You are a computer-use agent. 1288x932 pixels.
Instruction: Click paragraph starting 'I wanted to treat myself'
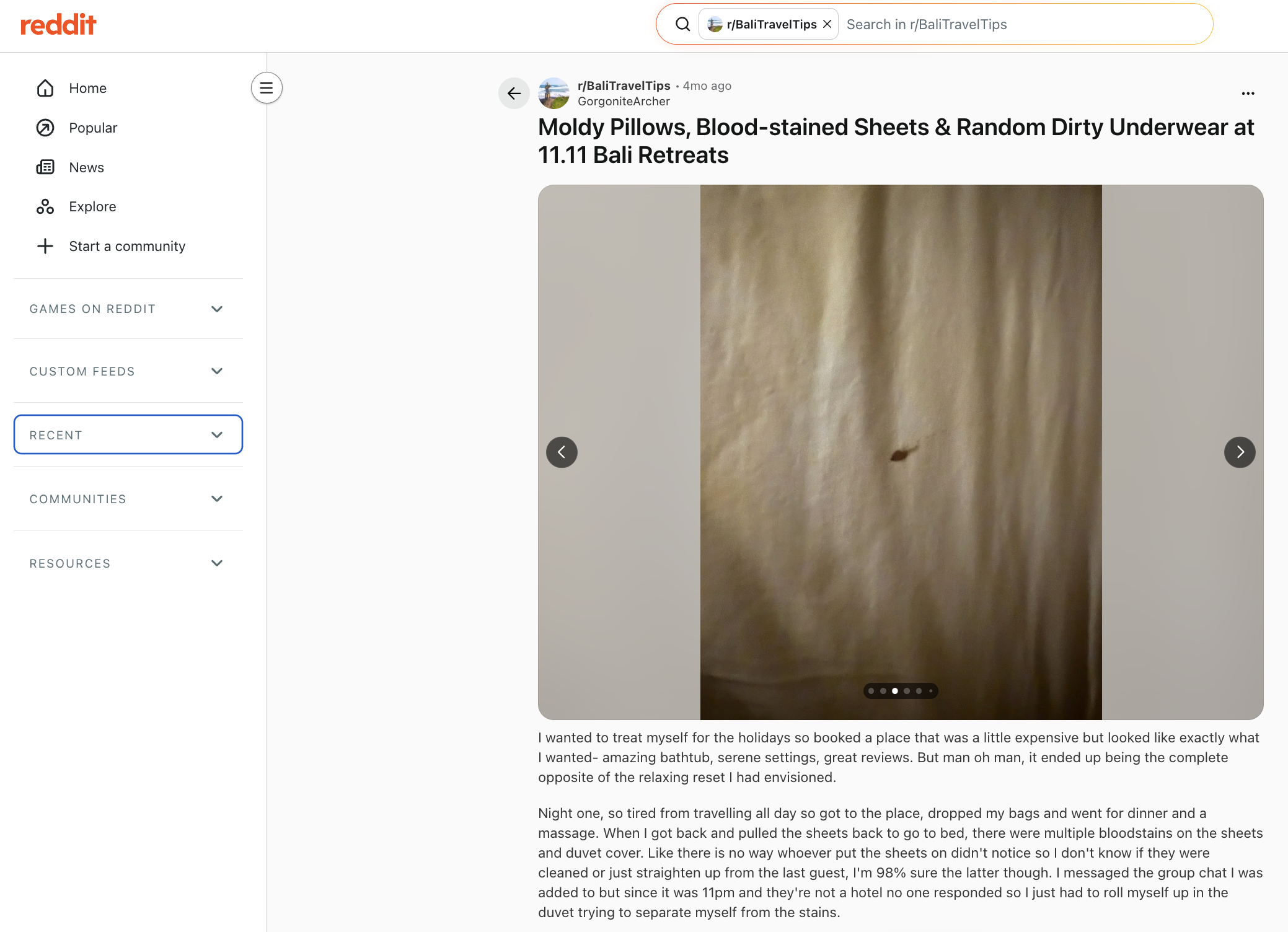[x=899, y=757]
